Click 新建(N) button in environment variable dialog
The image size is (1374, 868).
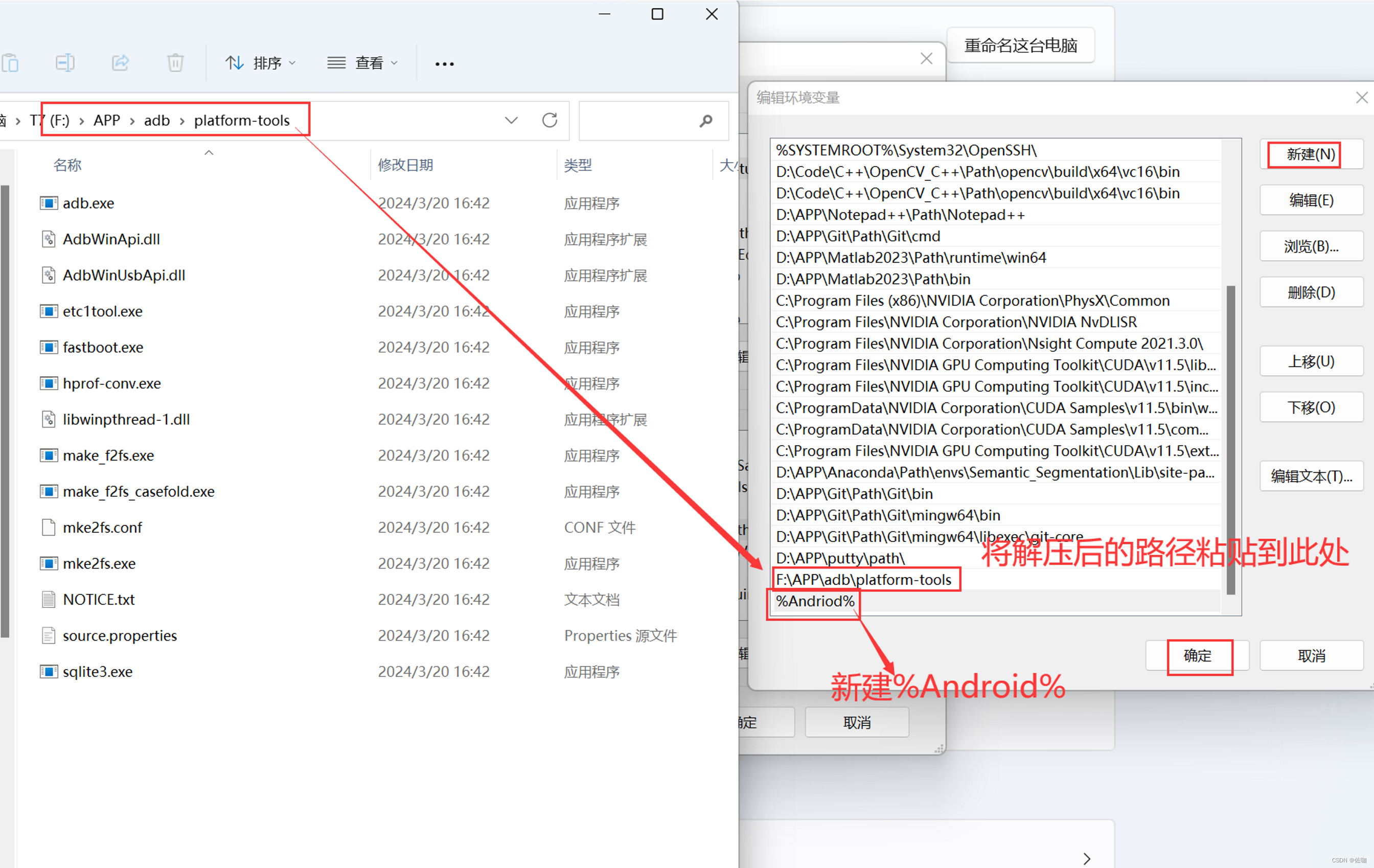click(x=1311, y=154)
